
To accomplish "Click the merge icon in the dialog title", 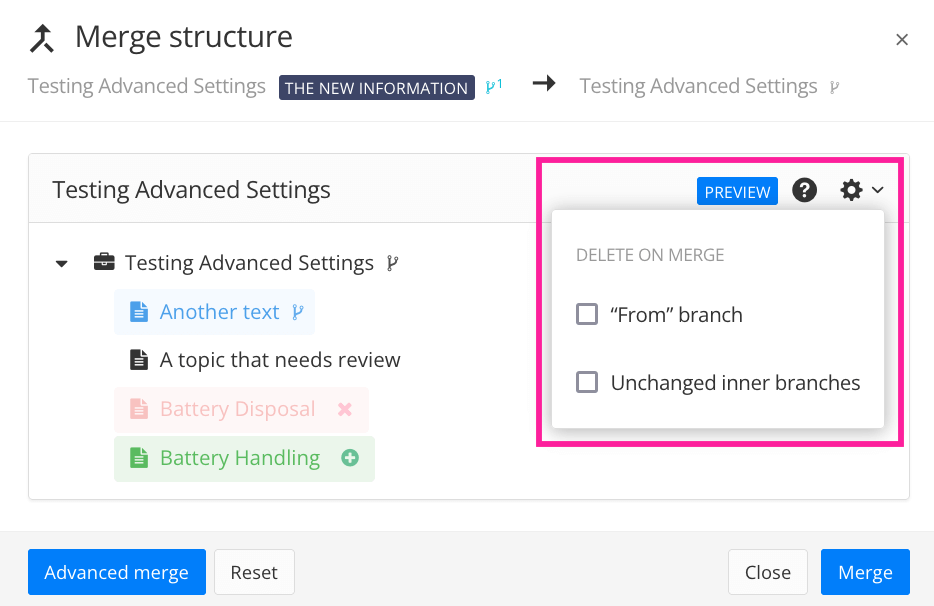I will point(42,39).
